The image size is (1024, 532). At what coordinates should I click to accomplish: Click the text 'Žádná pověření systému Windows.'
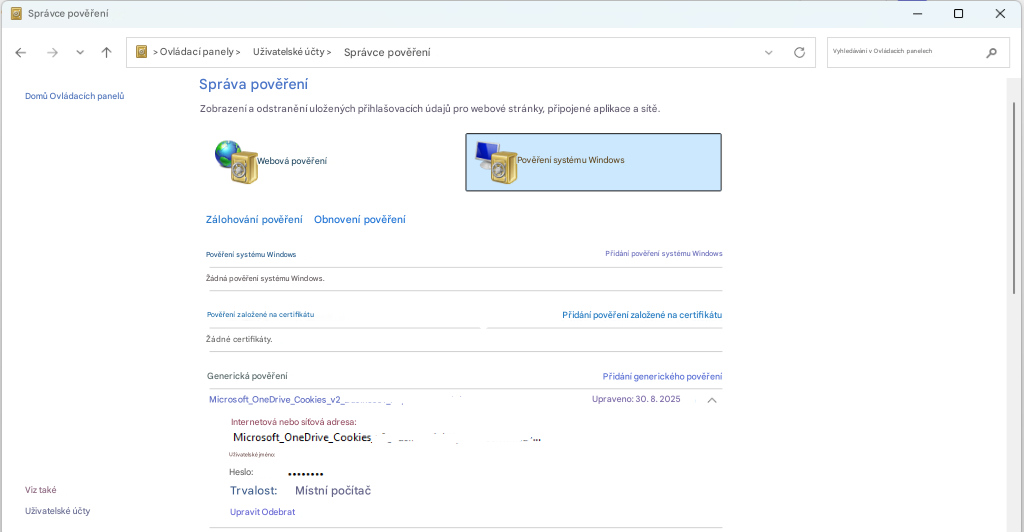(265, 279)
